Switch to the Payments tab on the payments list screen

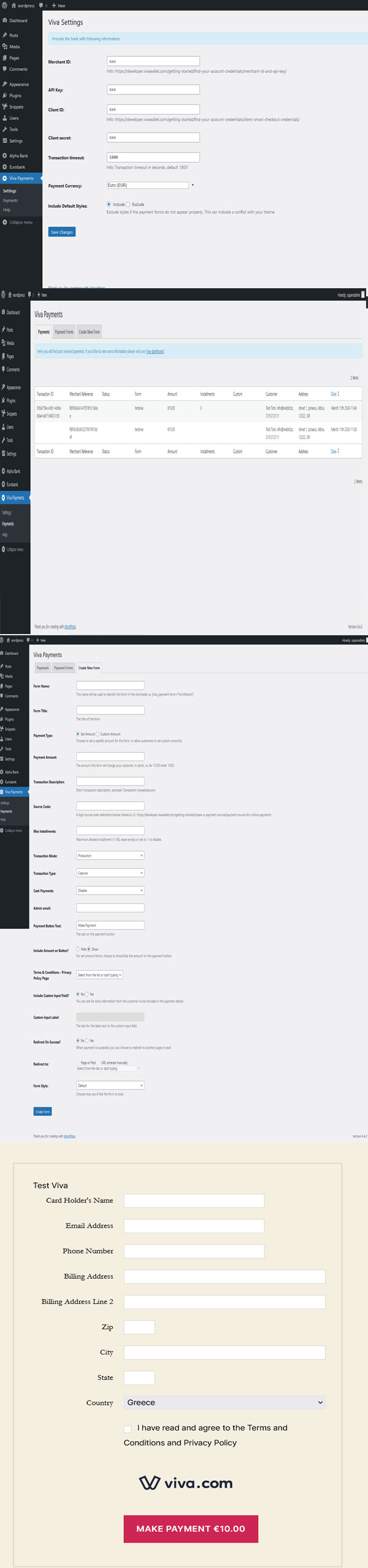tap(44, 332)
